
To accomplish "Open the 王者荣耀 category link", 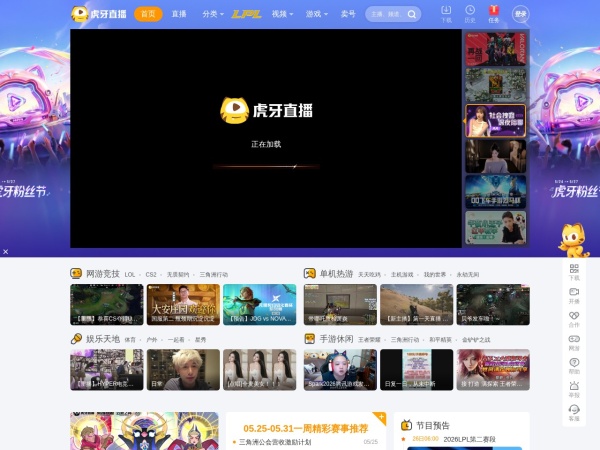I will tap(369, 340).
